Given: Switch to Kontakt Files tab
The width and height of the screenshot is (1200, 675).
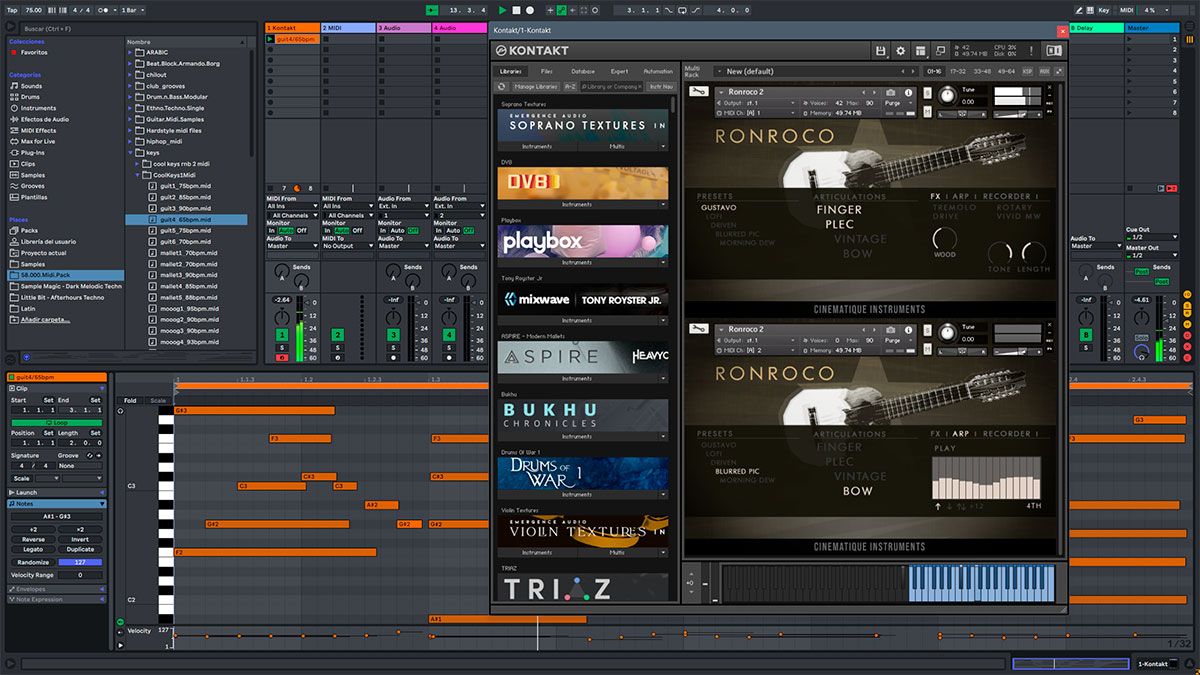Looking at the screenshot, I should [x=547, y=71].
